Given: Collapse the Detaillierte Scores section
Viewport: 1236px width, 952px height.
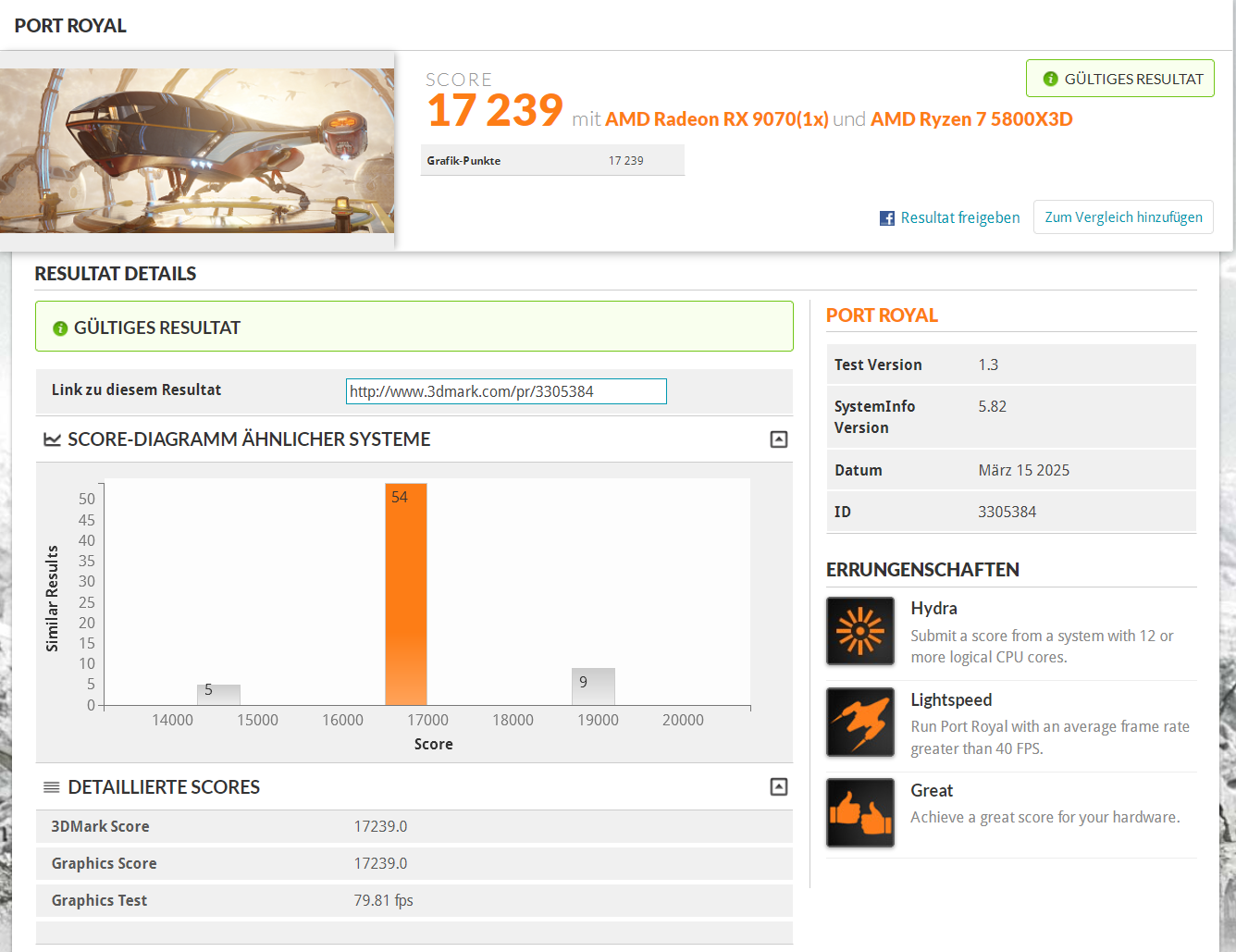Looking at the screenshot, I should click(x=779, y=786).
